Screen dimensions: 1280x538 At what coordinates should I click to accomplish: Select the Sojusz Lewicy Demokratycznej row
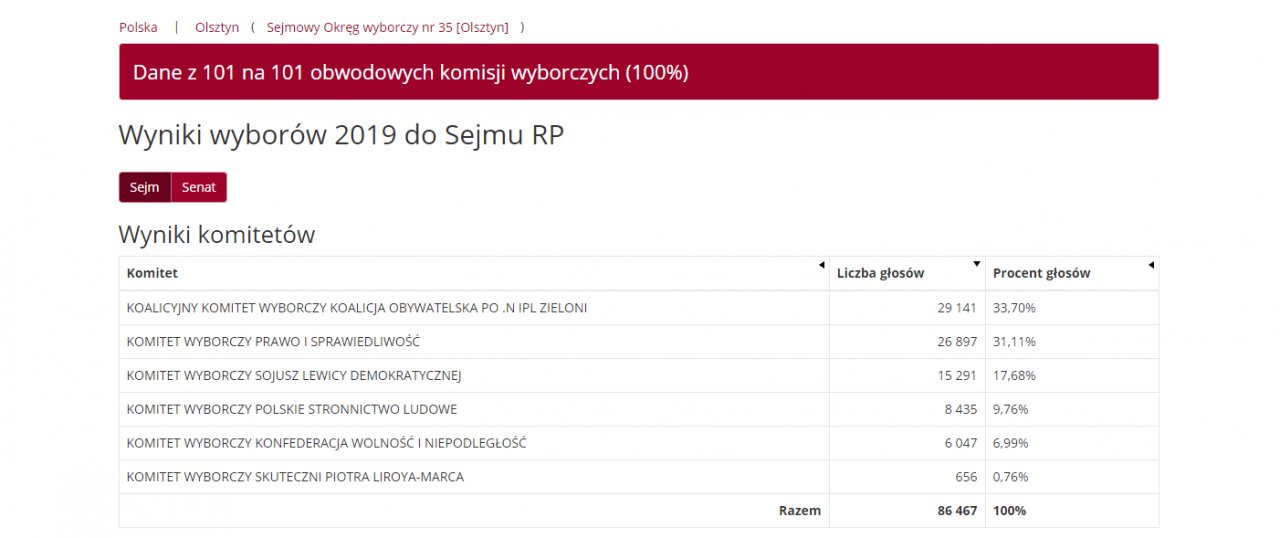639,376
